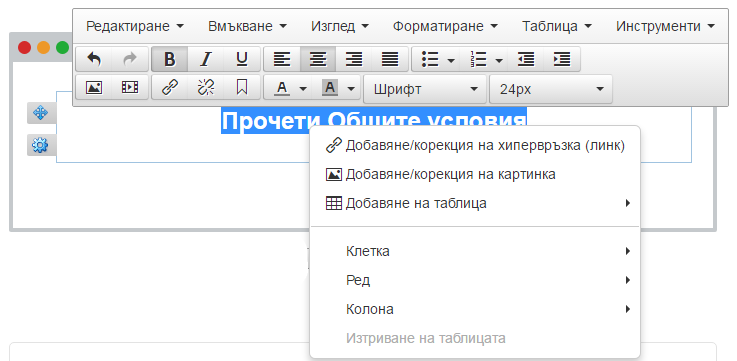Toggle italic formatting

[205, 59]
